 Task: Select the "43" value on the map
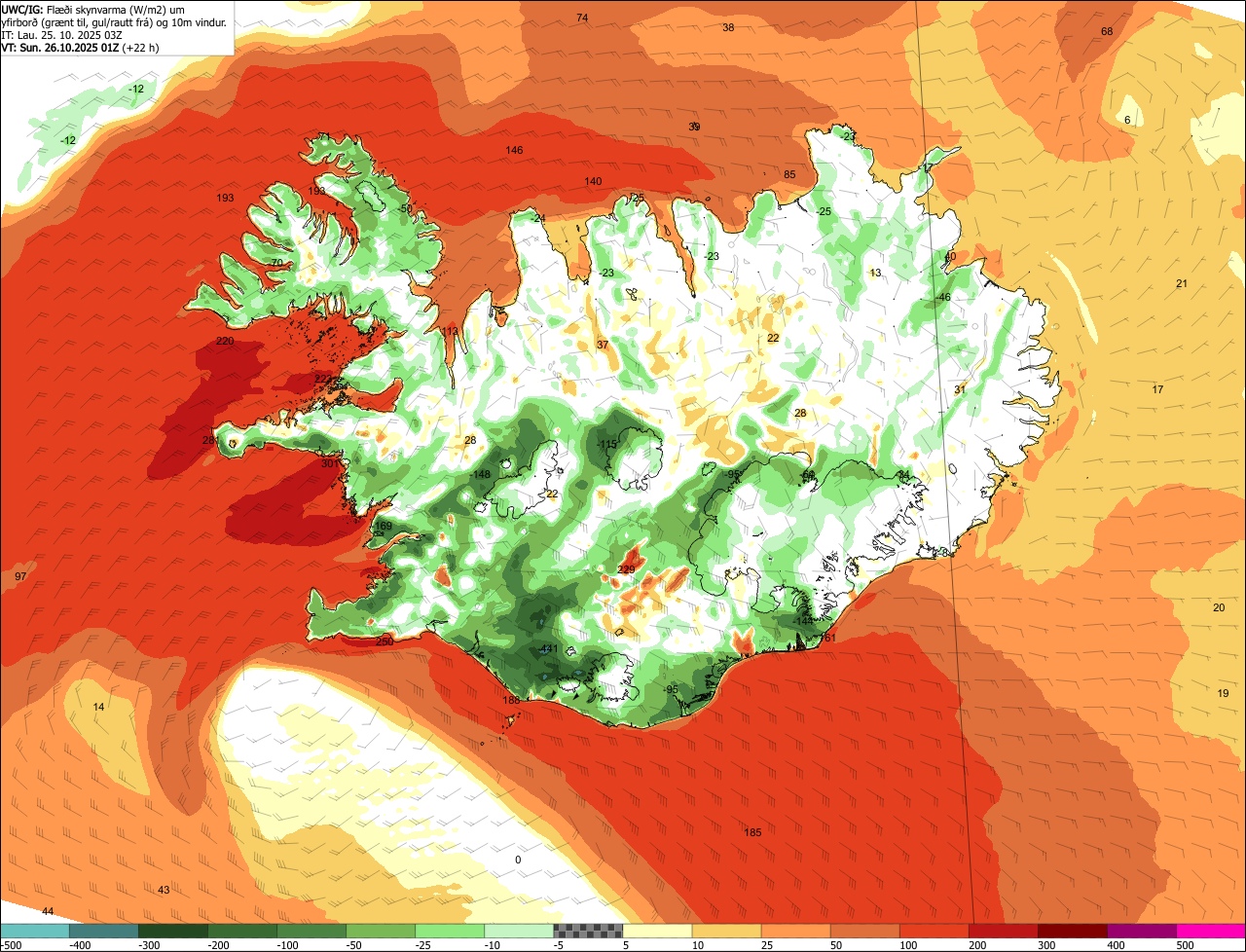164,890
